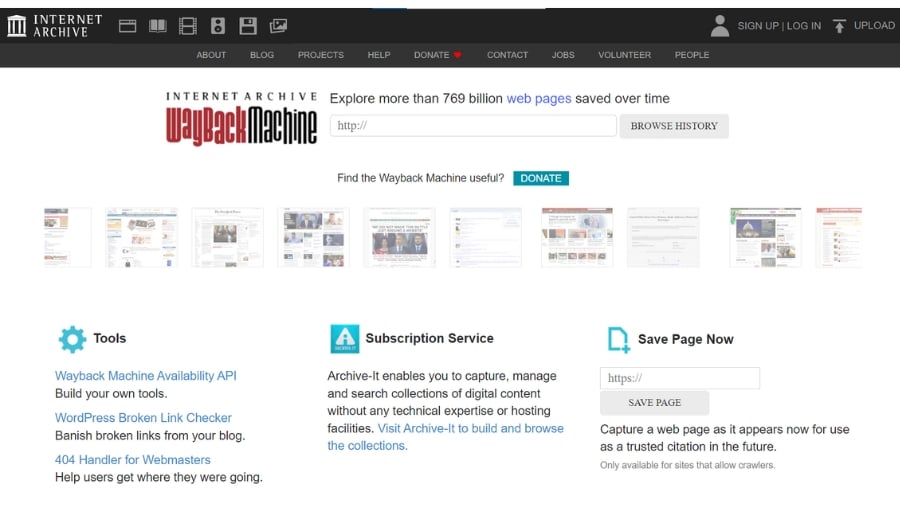Open the DONATE menu item with heart
900x525 pixels.
[437, 55]
